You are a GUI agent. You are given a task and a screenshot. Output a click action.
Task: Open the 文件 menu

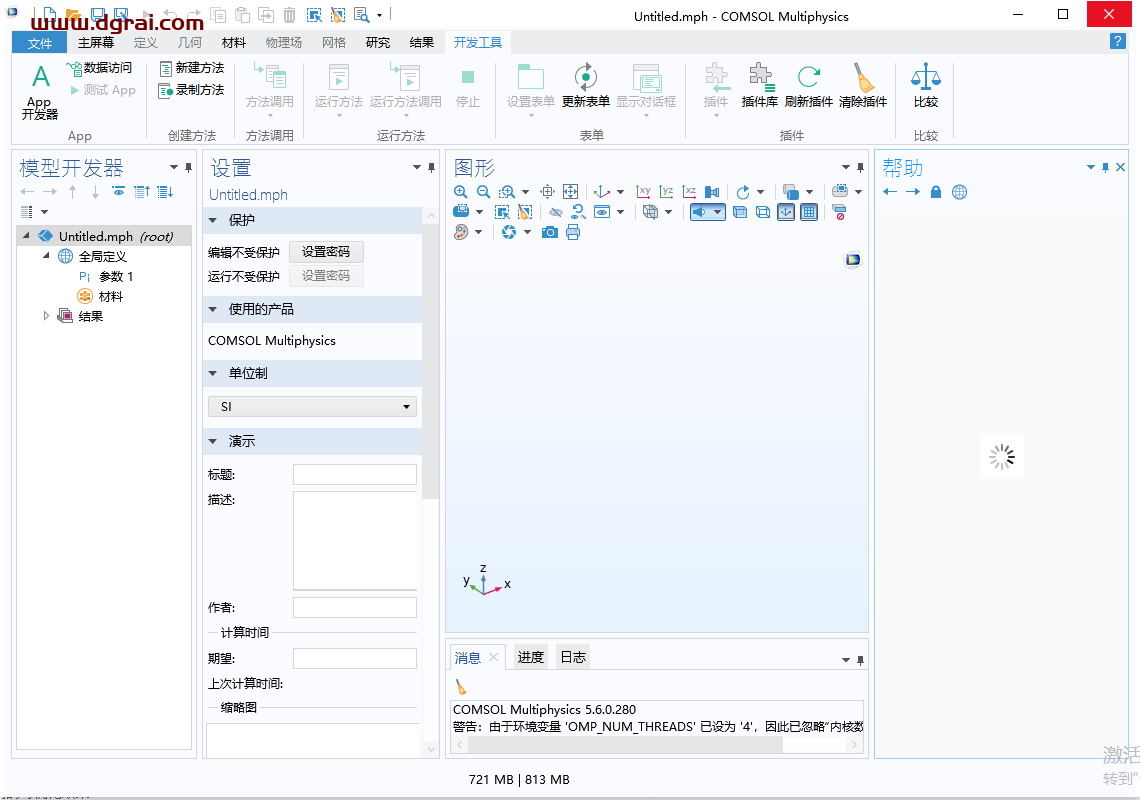(x=39, y=43)
